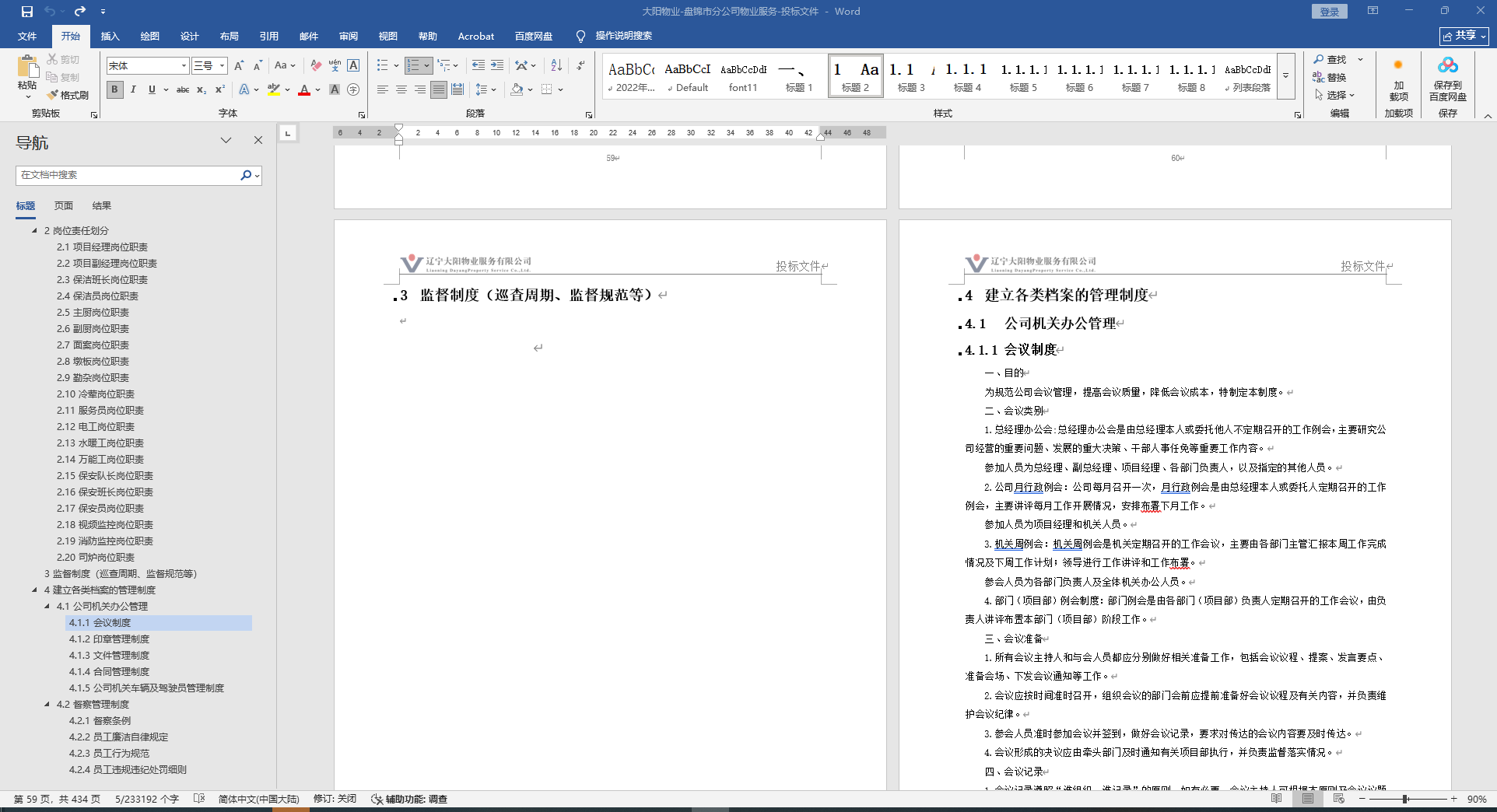Switch to the 布局 (Layout) ribbon tab
Image resolution: width=1497 pixels, height=812 pixels.
pos(229,36)
